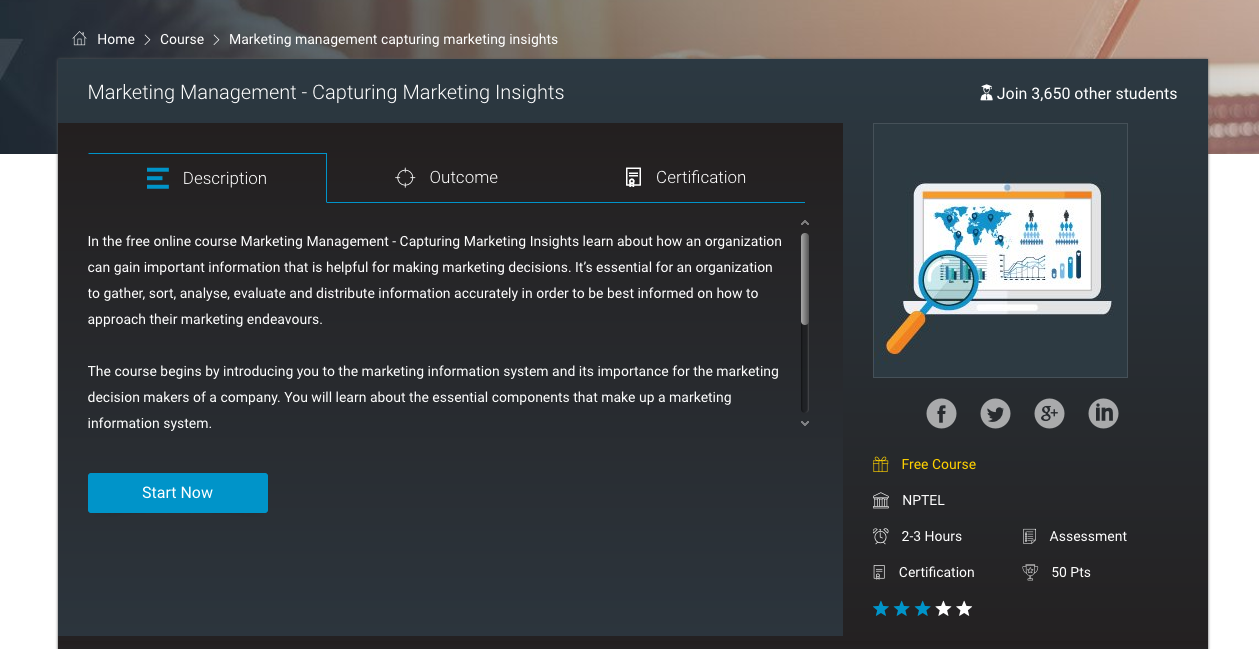
Task: Click the NPTEL institution icon
Action: 881,500
